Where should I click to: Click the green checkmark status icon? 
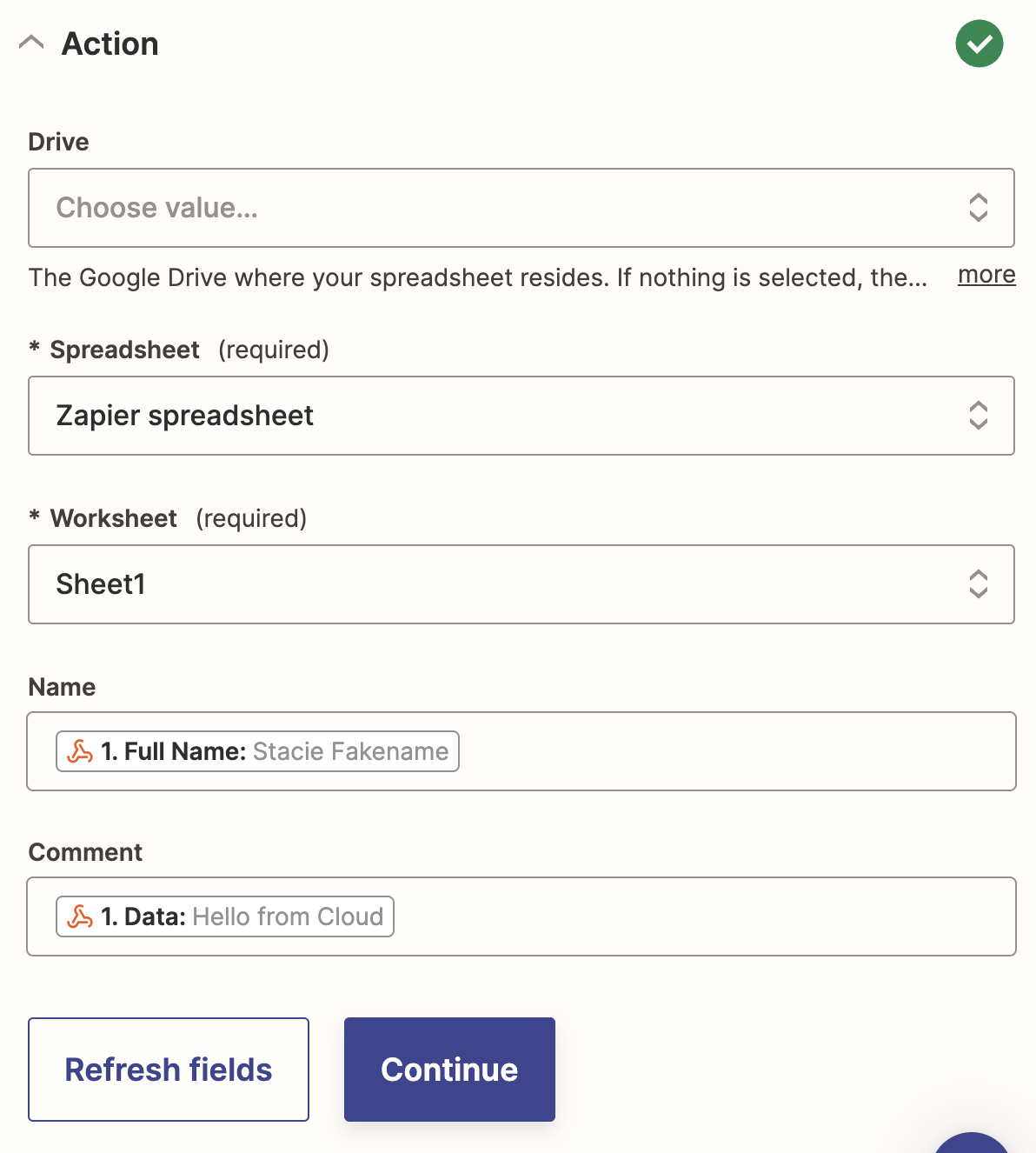coord(979,43)
